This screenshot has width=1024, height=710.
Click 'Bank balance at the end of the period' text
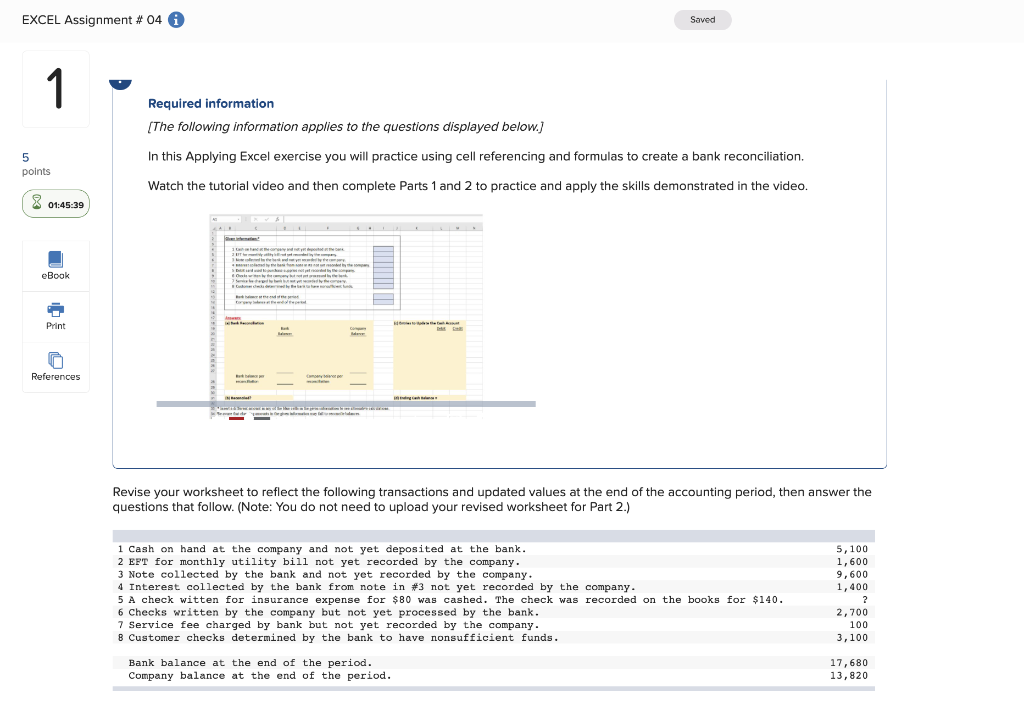click(x=250, y=663)
